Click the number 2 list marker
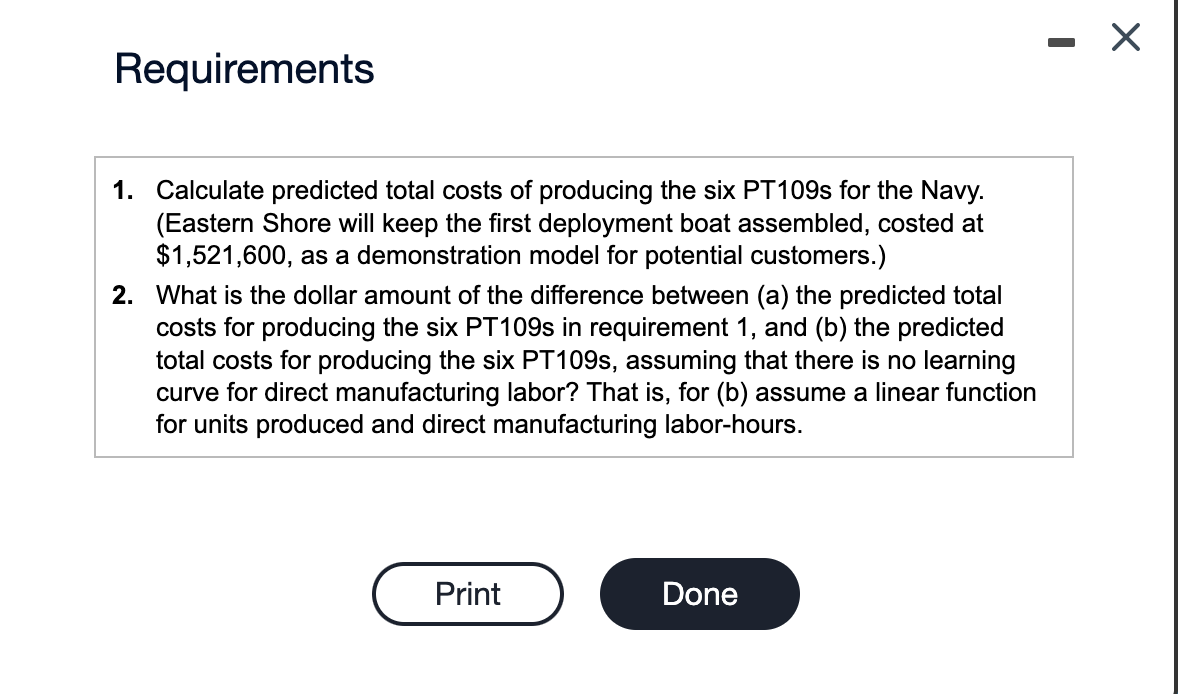This screenshot has height=694, width=1178. click(x=122, y=295)
